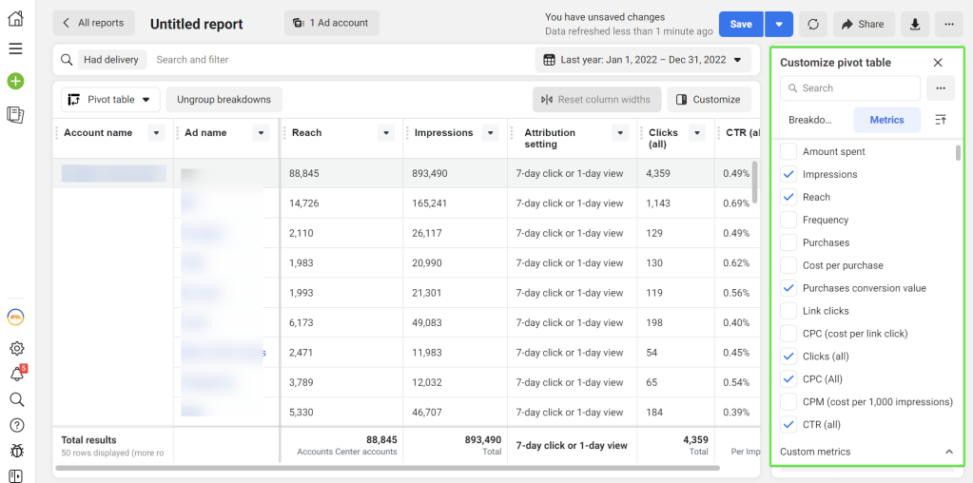Open the Pivot table dropdown
The height and width of the screenshot is (483, 973).
(x=110, y=100)
